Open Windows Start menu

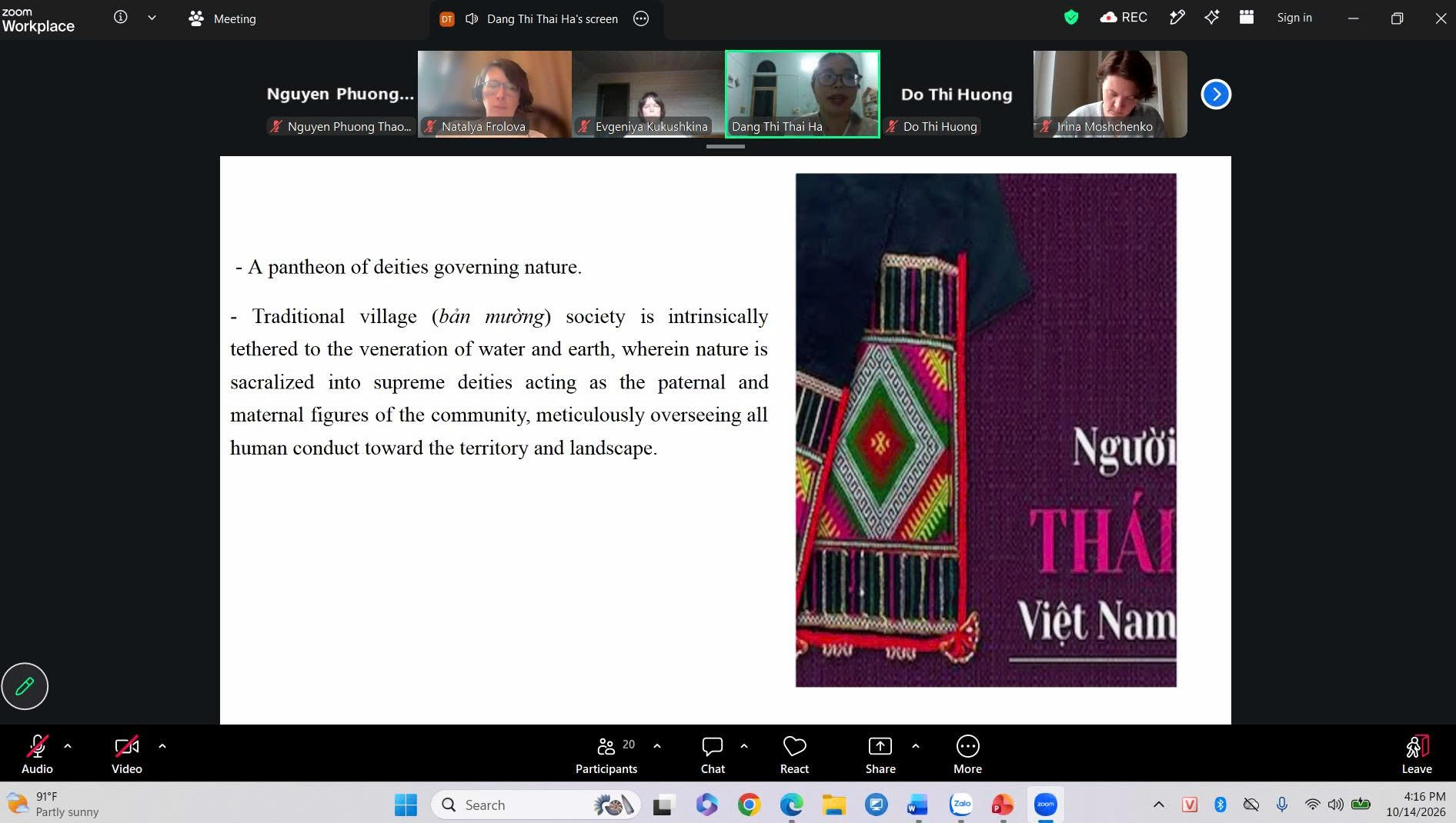[406, 805]
